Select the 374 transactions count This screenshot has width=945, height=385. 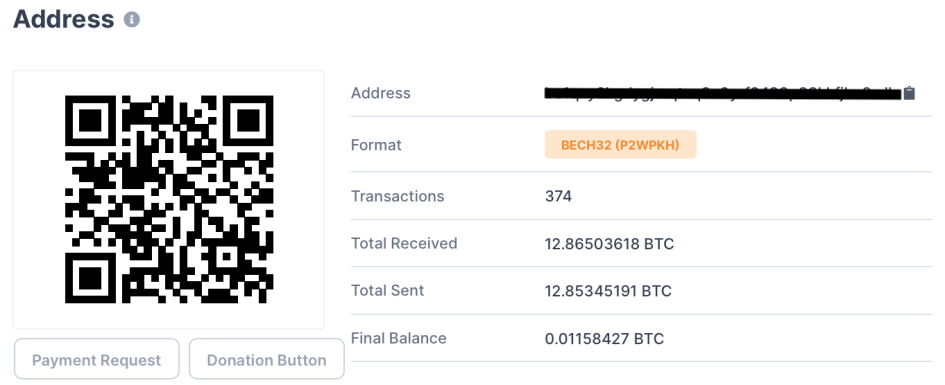pos(558,196)
